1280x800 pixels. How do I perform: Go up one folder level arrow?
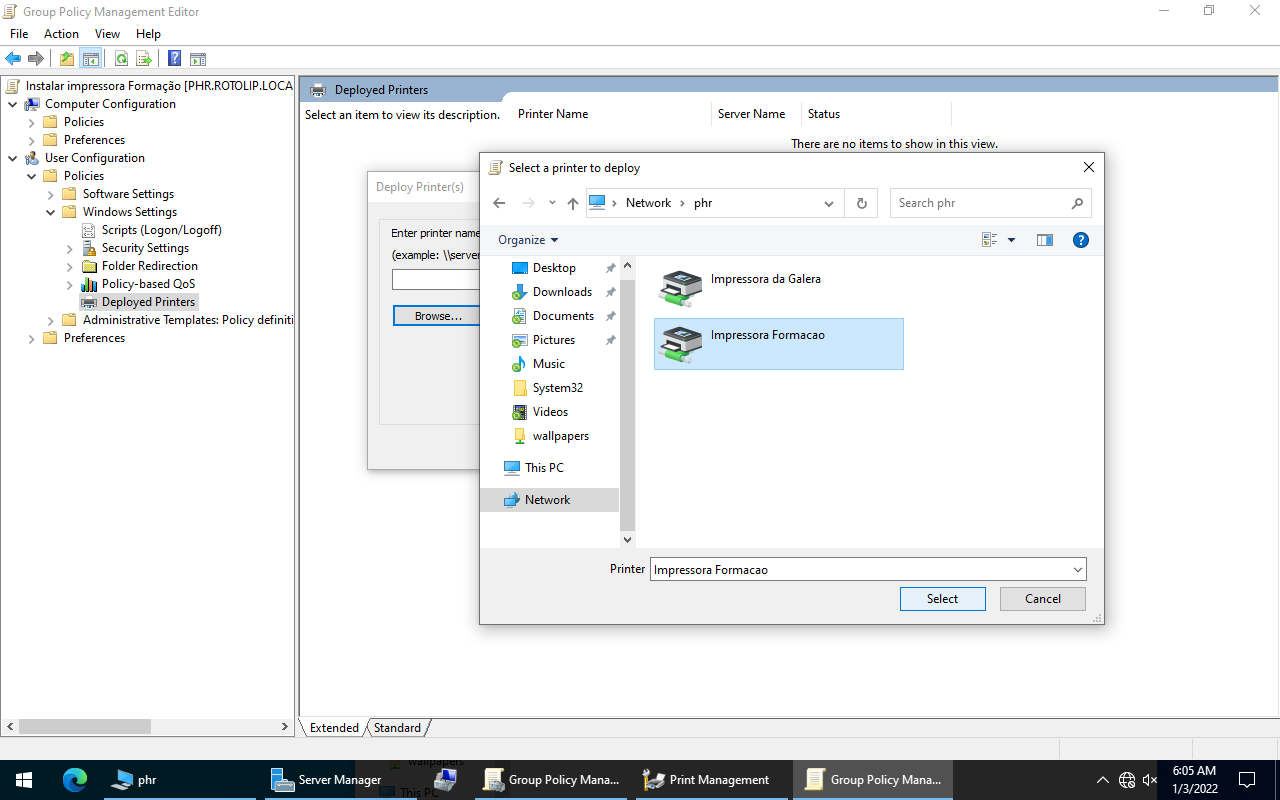point(572,203)
